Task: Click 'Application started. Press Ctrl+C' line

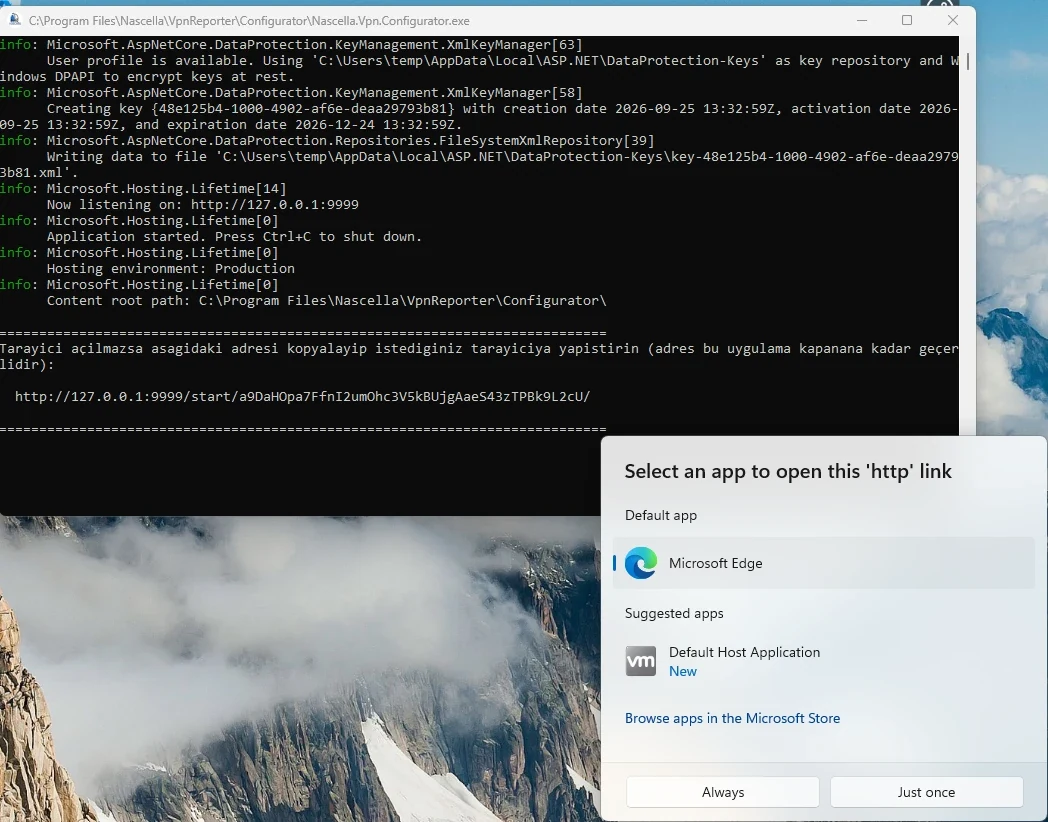Action: coord(234,237)
